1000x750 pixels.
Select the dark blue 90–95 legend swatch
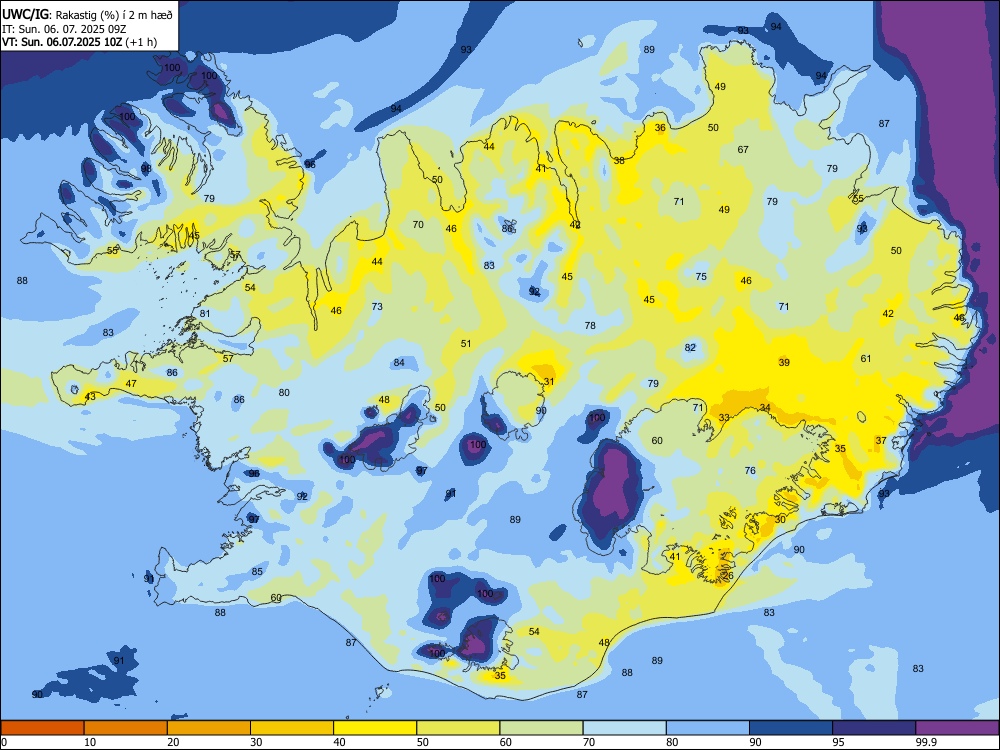point(791,728)
